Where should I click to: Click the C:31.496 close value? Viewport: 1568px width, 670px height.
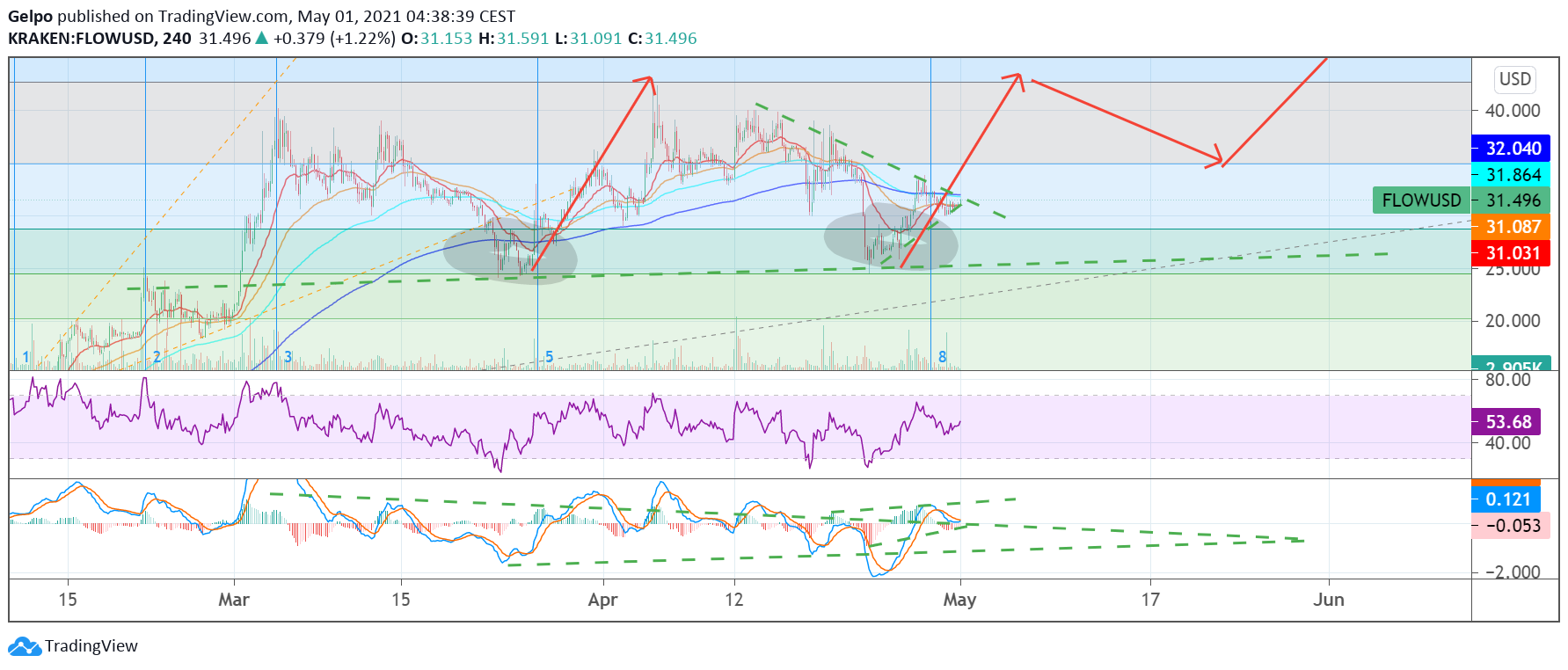coord(662,39)
